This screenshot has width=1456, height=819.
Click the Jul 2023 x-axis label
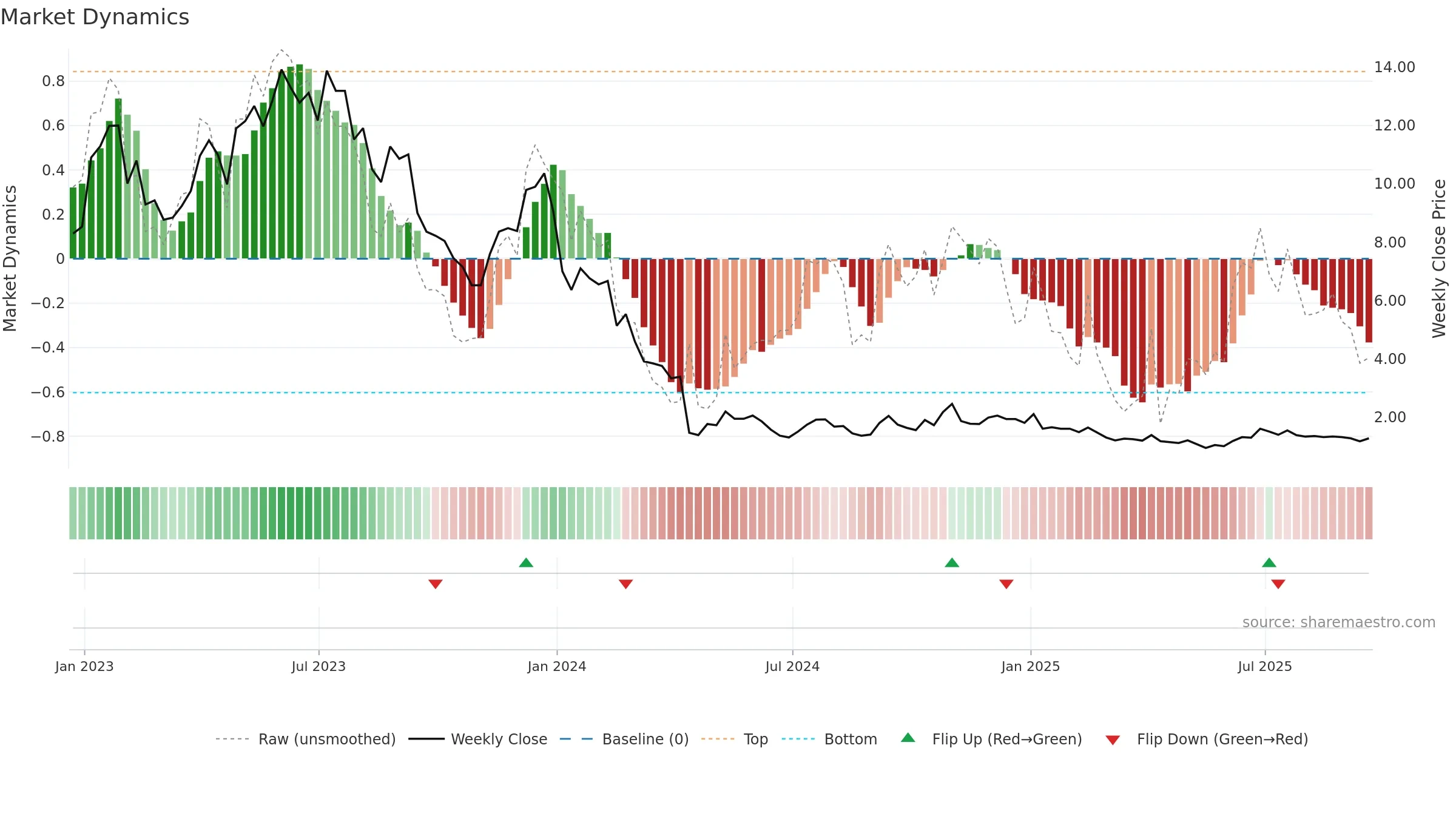(318, 666)
